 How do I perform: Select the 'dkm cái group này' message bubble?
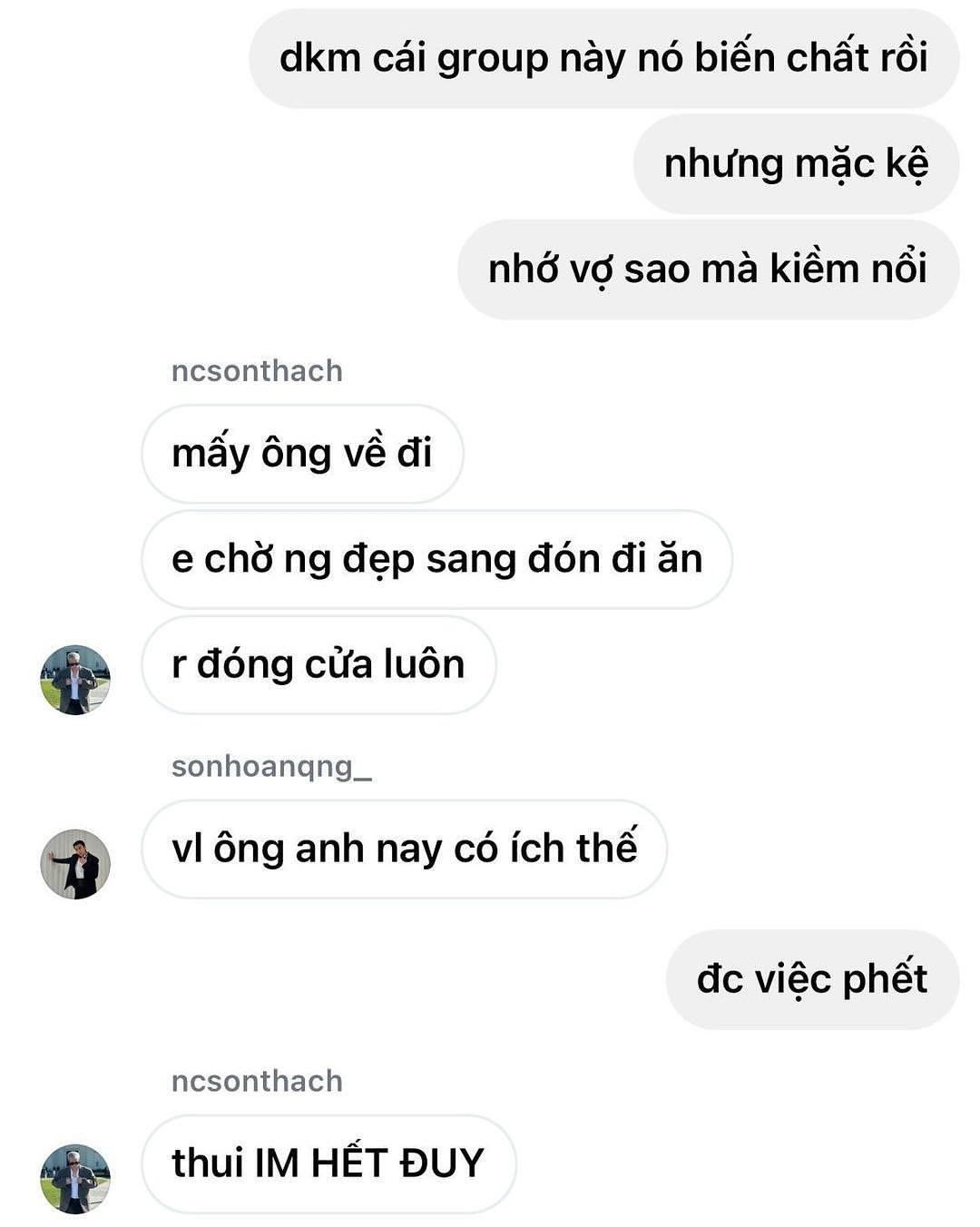(x=603, y=58)
